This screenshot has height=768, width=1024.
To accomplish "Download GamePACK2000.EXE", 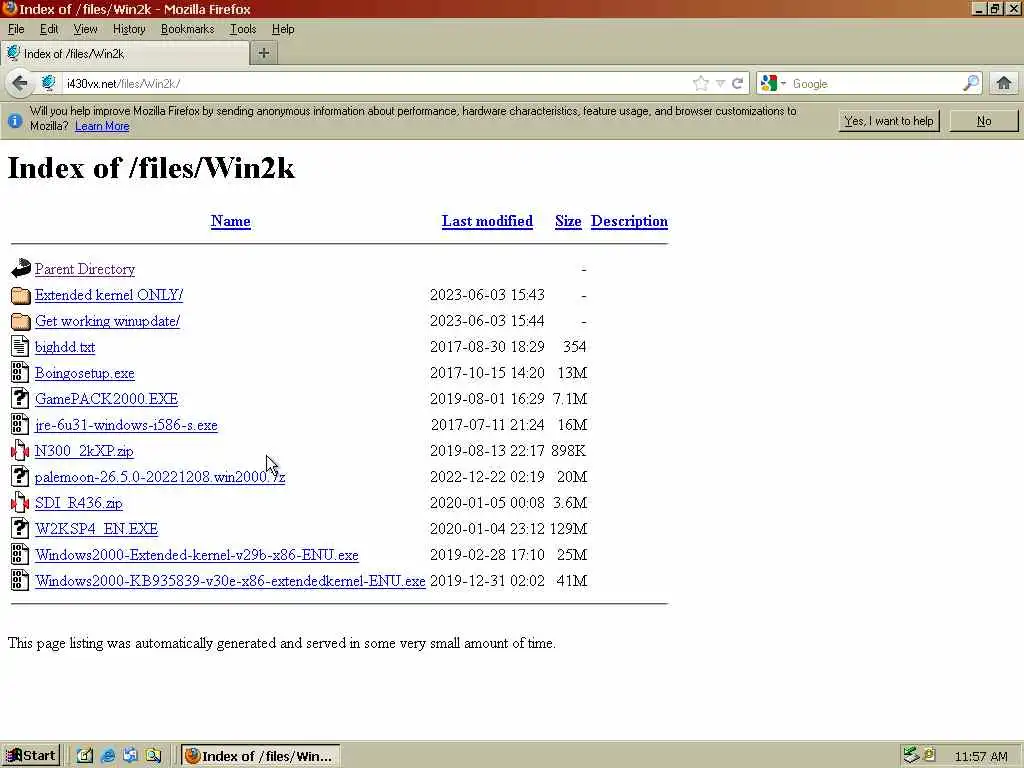I will point(106,399).
